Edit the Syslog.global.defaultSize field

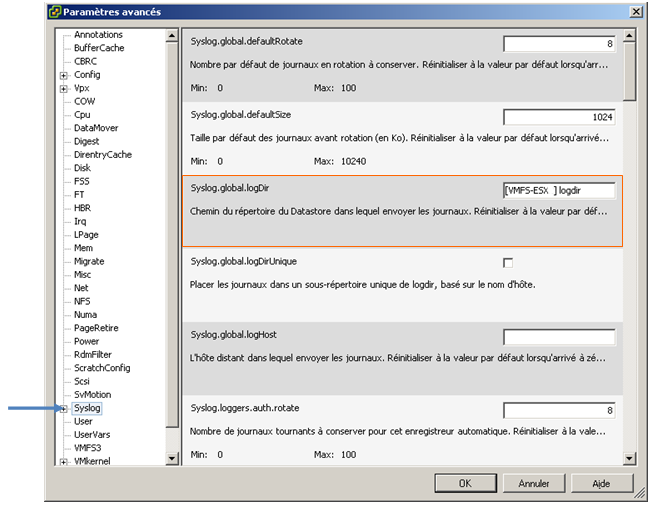click(x=559, y=117)
